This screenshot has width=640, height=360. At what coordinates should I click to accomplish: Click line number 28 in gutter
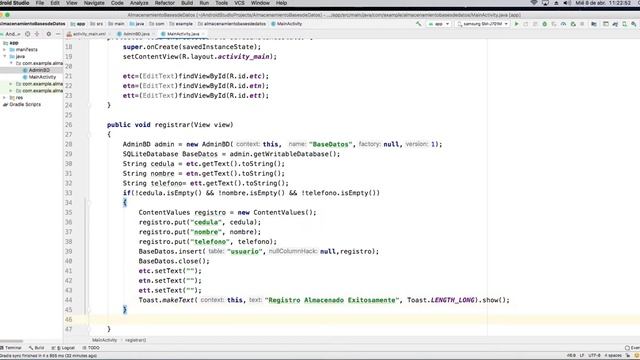tap(68, 144)
